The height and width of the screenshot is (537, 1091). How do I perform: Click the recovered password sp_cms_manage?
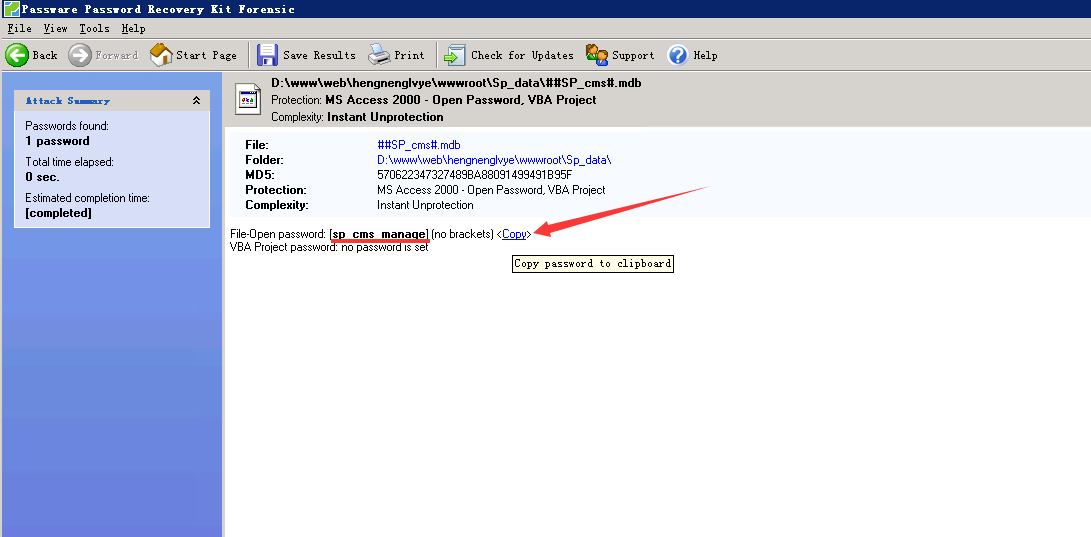point(379,234)
